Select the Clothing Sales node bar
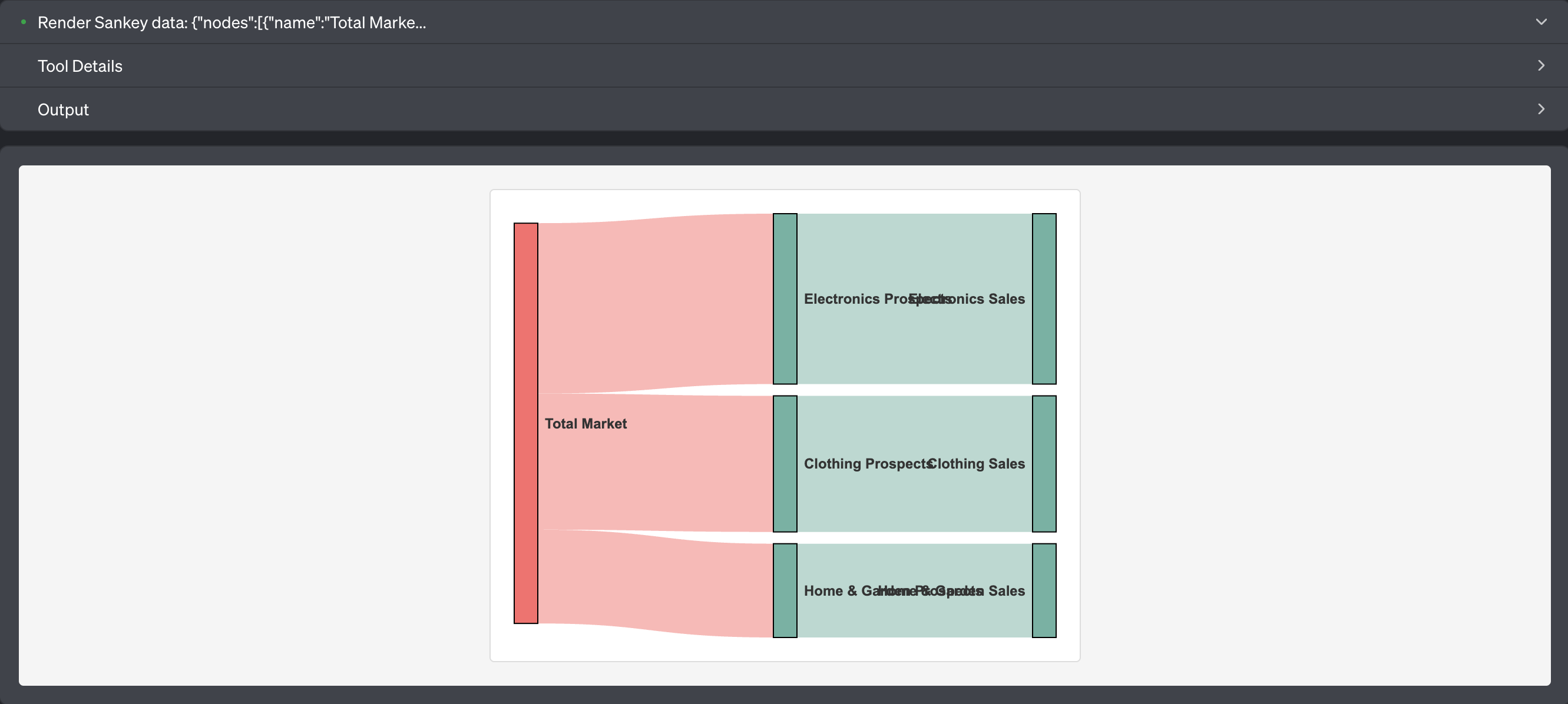 click(1044, 464)
